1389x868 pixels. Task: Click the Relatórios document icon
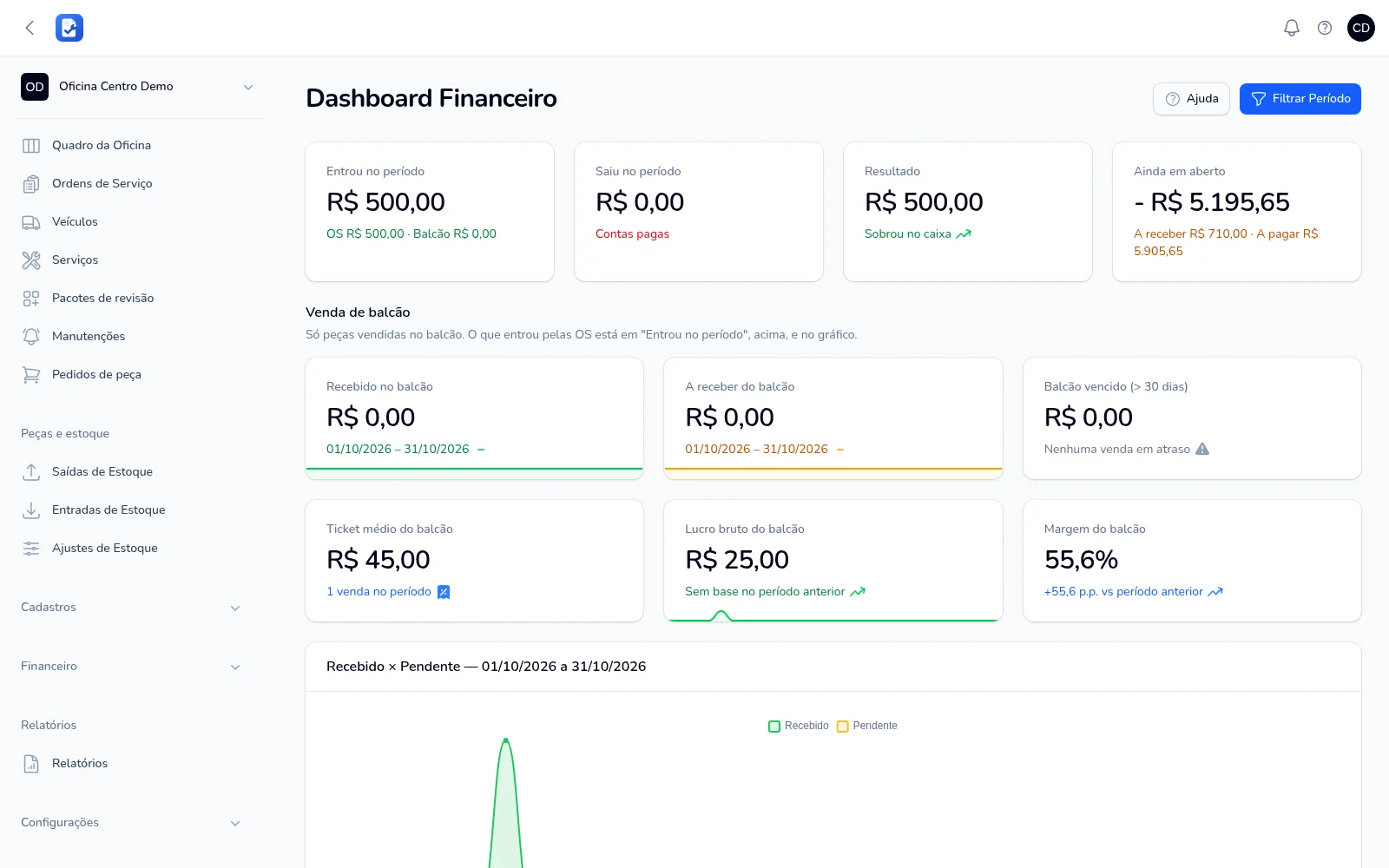31,764
